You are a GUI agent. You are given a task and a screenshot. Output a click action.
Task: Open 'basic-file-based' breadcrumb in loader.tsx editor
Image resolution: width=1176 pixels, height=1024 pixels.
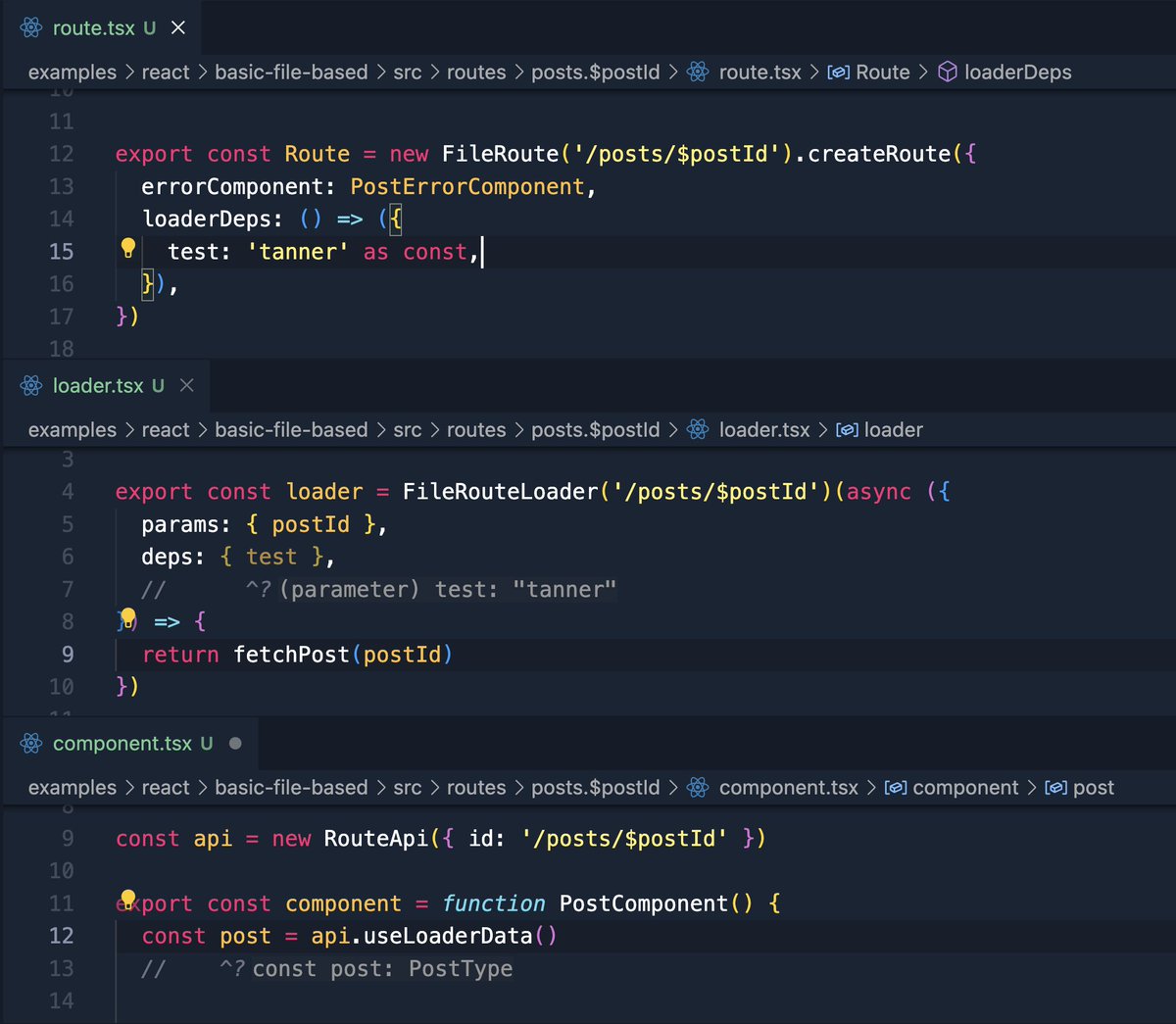pyautogui.click(x=291, y=429)
